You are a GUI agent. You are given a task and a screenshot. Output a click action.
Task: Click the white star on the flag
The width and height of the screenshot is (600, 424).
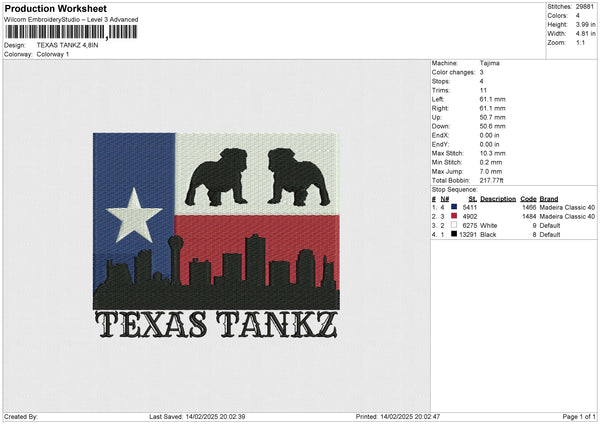pos(133,213)
